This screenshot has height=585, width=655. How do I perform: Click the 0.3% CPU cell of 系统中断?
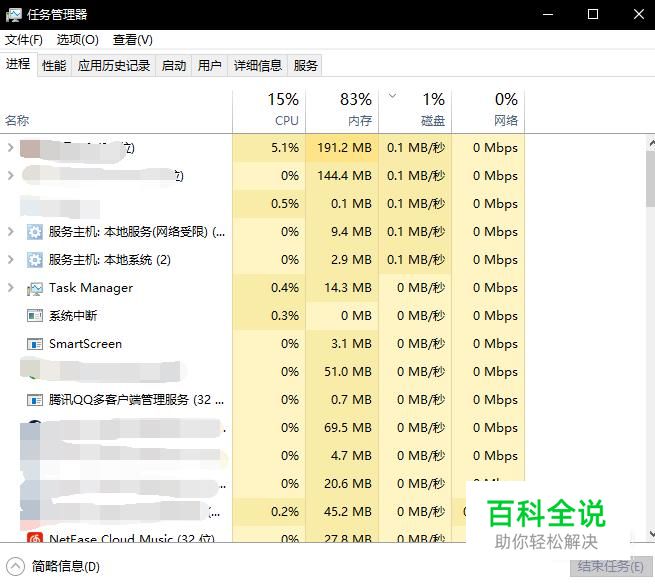269,315
